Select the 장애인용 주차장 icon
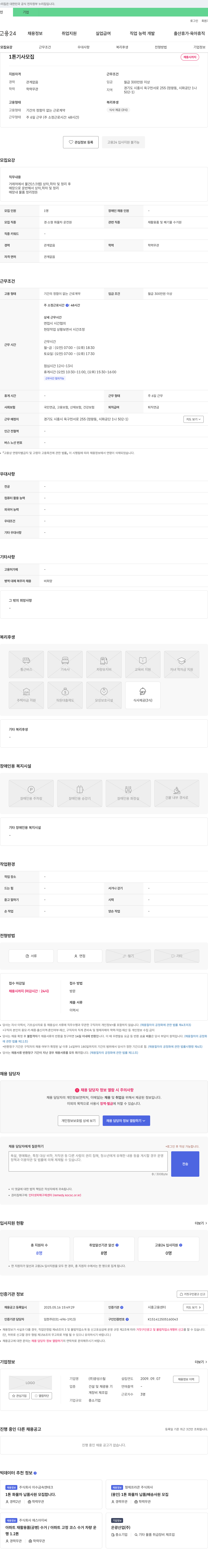 (x=31, y=794)
